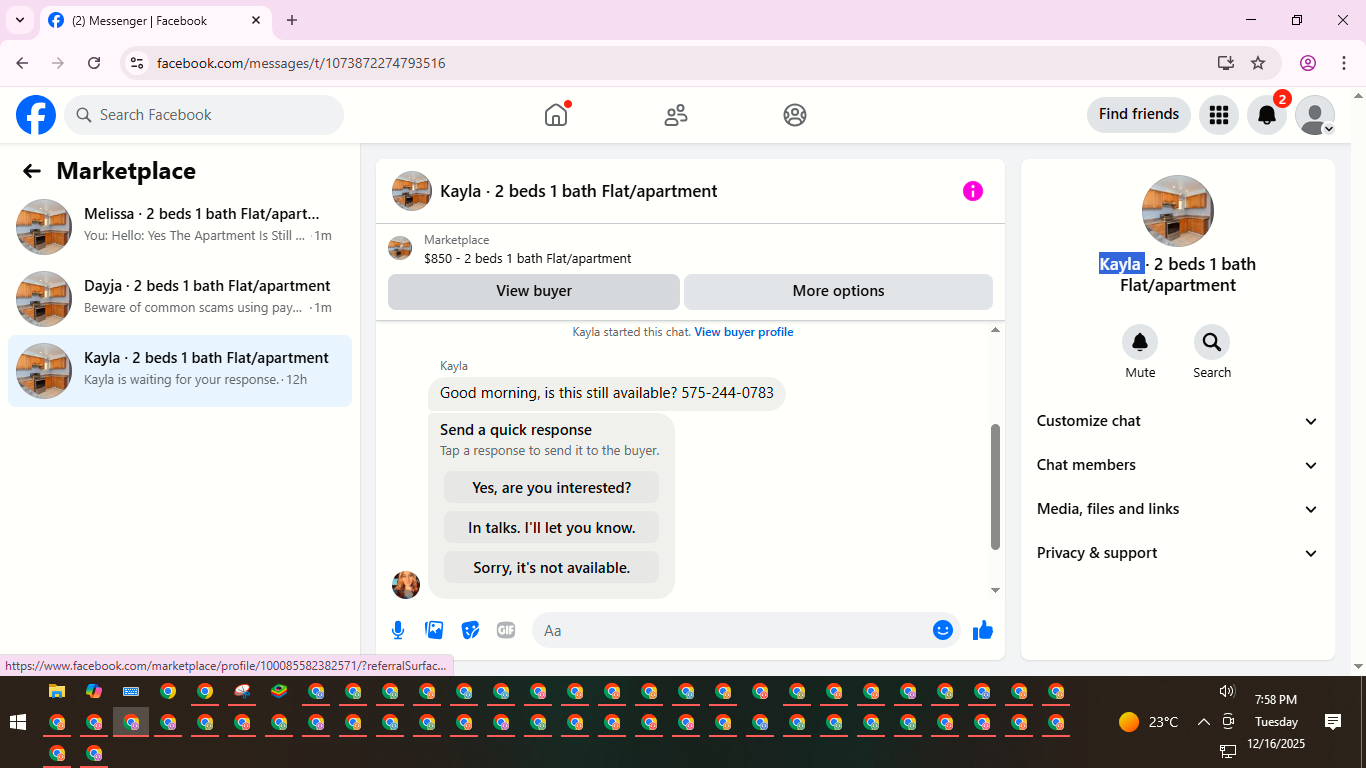Record a voice clip with microphone icon
This screenshot has height=768, width=1366.
coord(398,630)
